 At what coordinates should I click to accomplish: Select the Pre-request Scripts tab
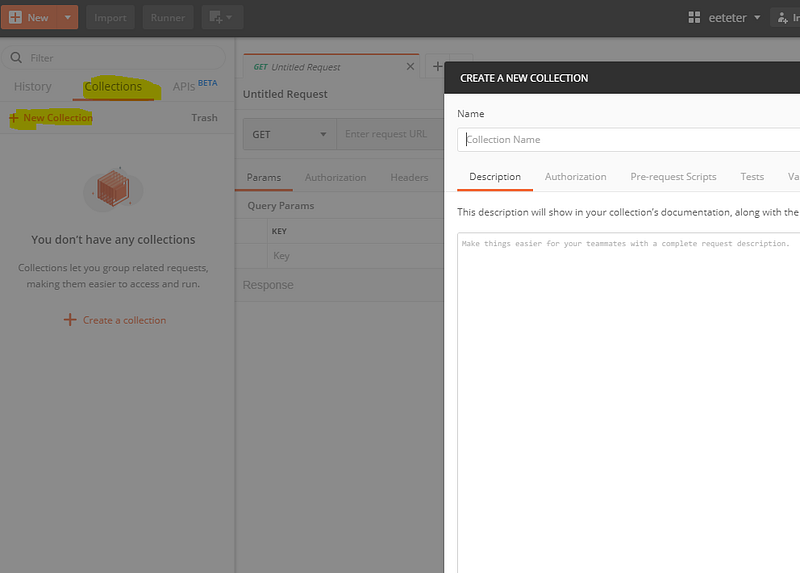tap(673, 177)
